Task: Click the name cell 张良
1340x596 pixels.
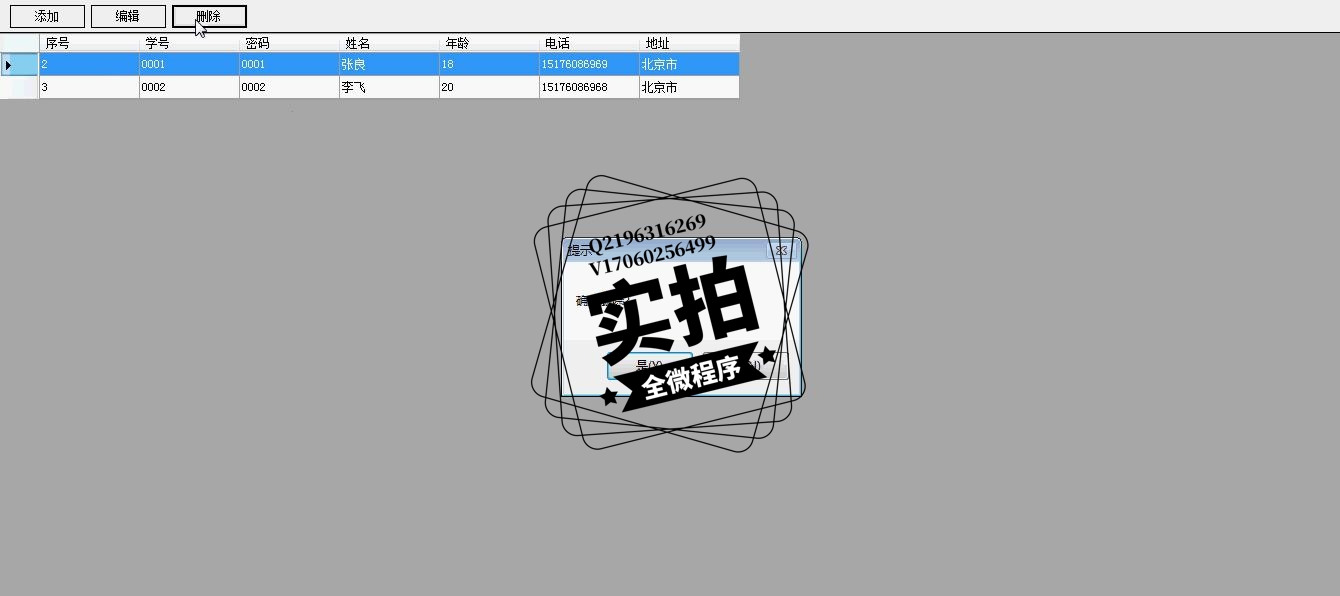Action: tap(389, 64)
